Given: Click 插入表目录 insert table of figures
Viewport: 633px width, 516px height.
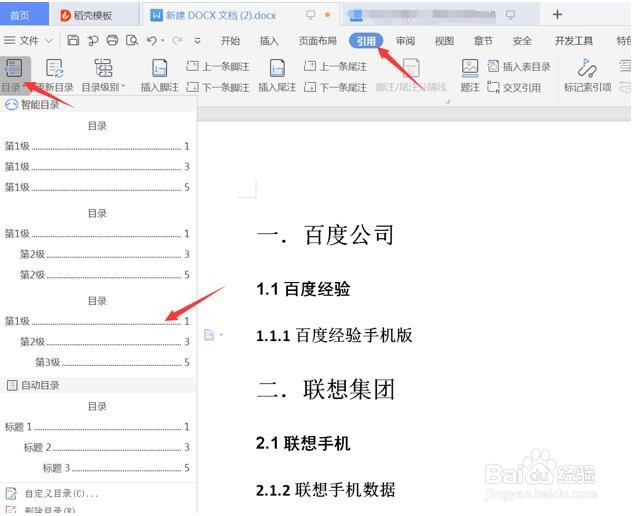Looking at the screenshot, I should [519, 66].
